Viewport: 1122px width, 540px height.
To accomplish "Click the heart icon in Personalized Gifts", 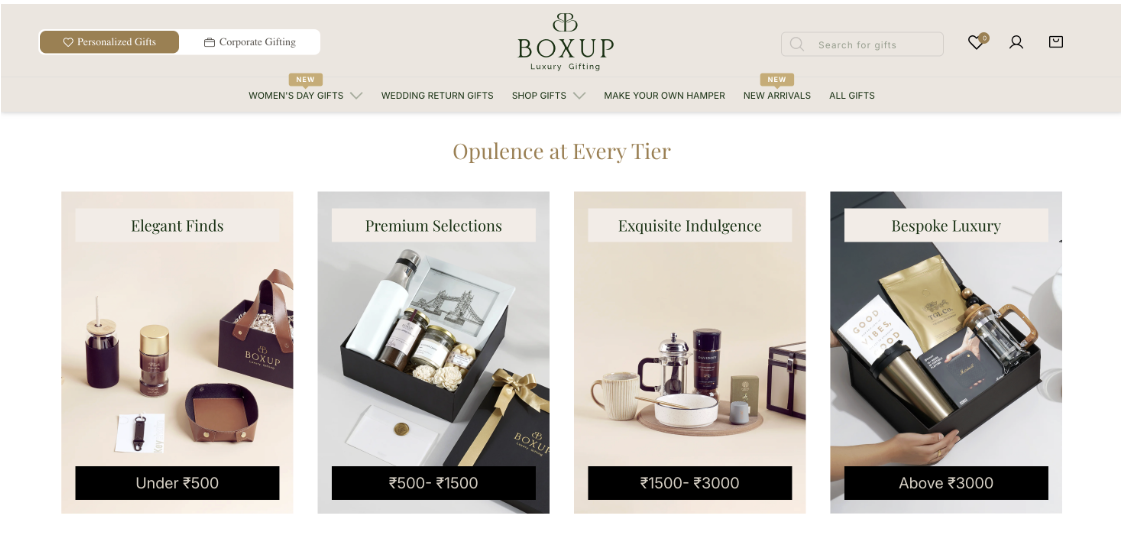I will [68, 42].
